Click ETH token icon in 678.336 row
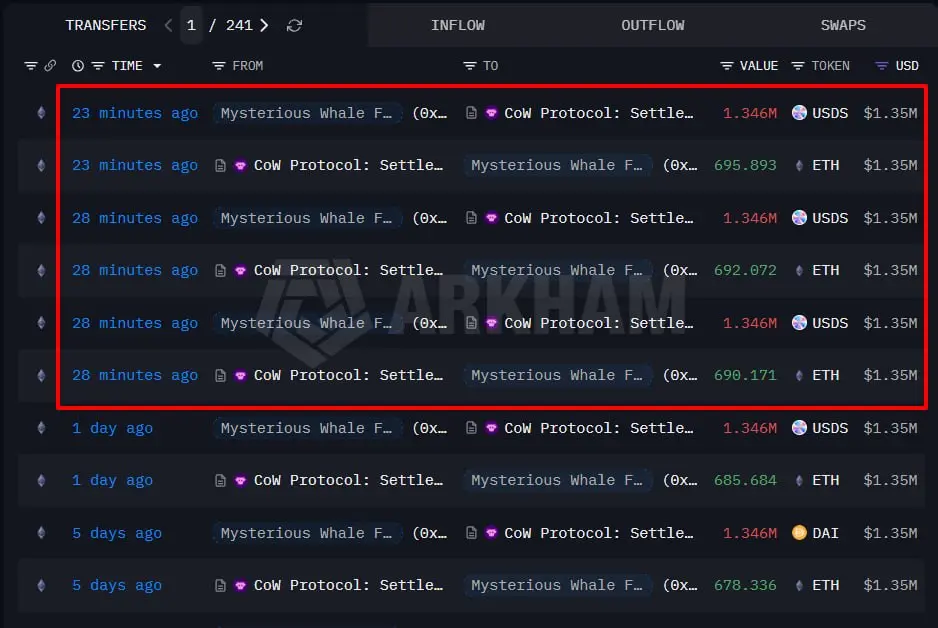 tap(799, 585)
